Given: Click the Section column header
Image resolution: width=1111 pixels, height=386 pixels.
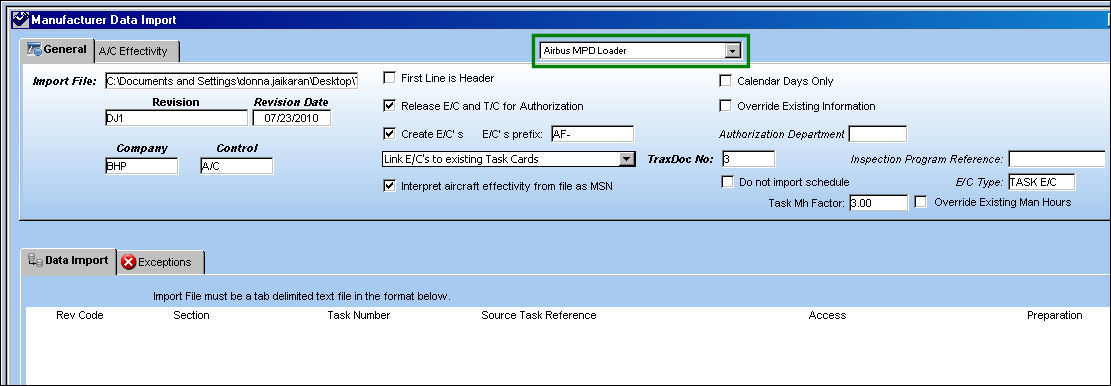Looking at the screenshot, I should coord(191,315).
